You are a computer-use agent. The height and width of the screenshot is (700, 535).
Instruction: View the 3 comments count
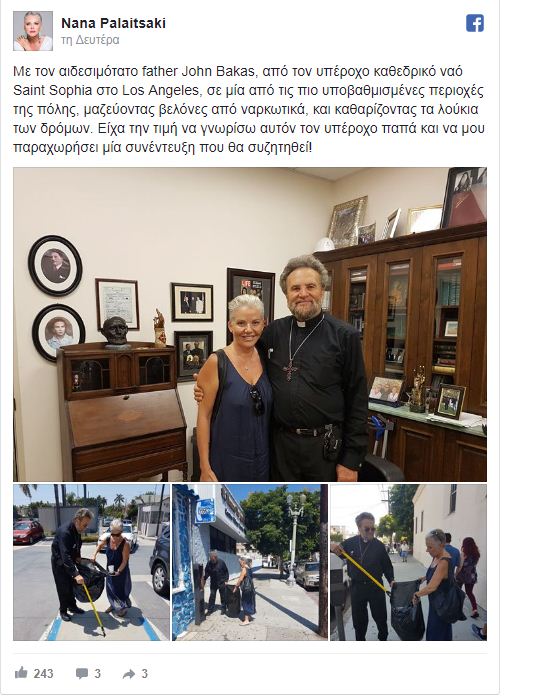click(x=97, y=674)
